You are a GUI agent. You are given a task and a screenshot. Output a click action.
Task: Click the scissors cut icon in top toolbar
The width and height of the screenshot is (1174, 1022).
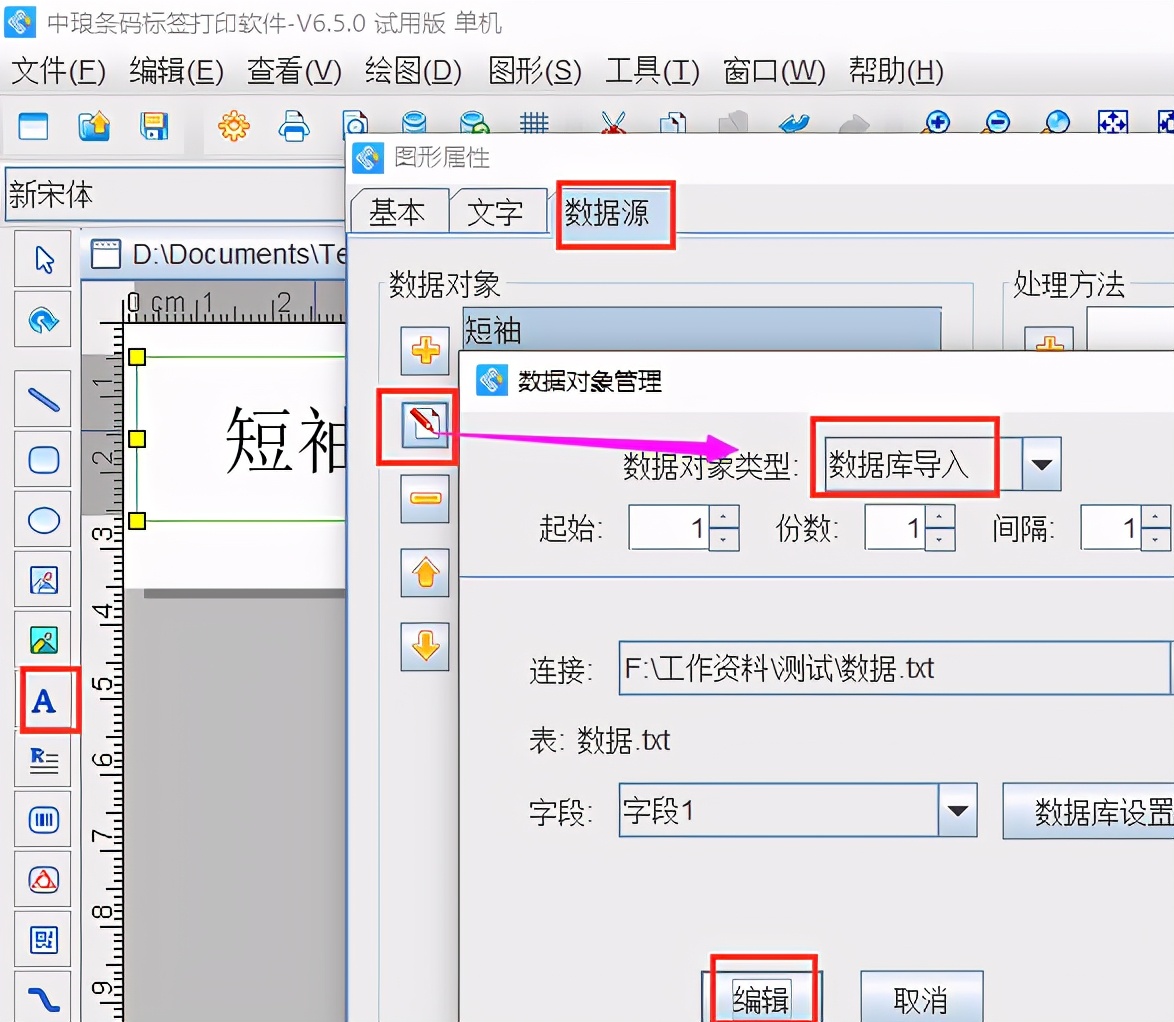pos(613,123)
